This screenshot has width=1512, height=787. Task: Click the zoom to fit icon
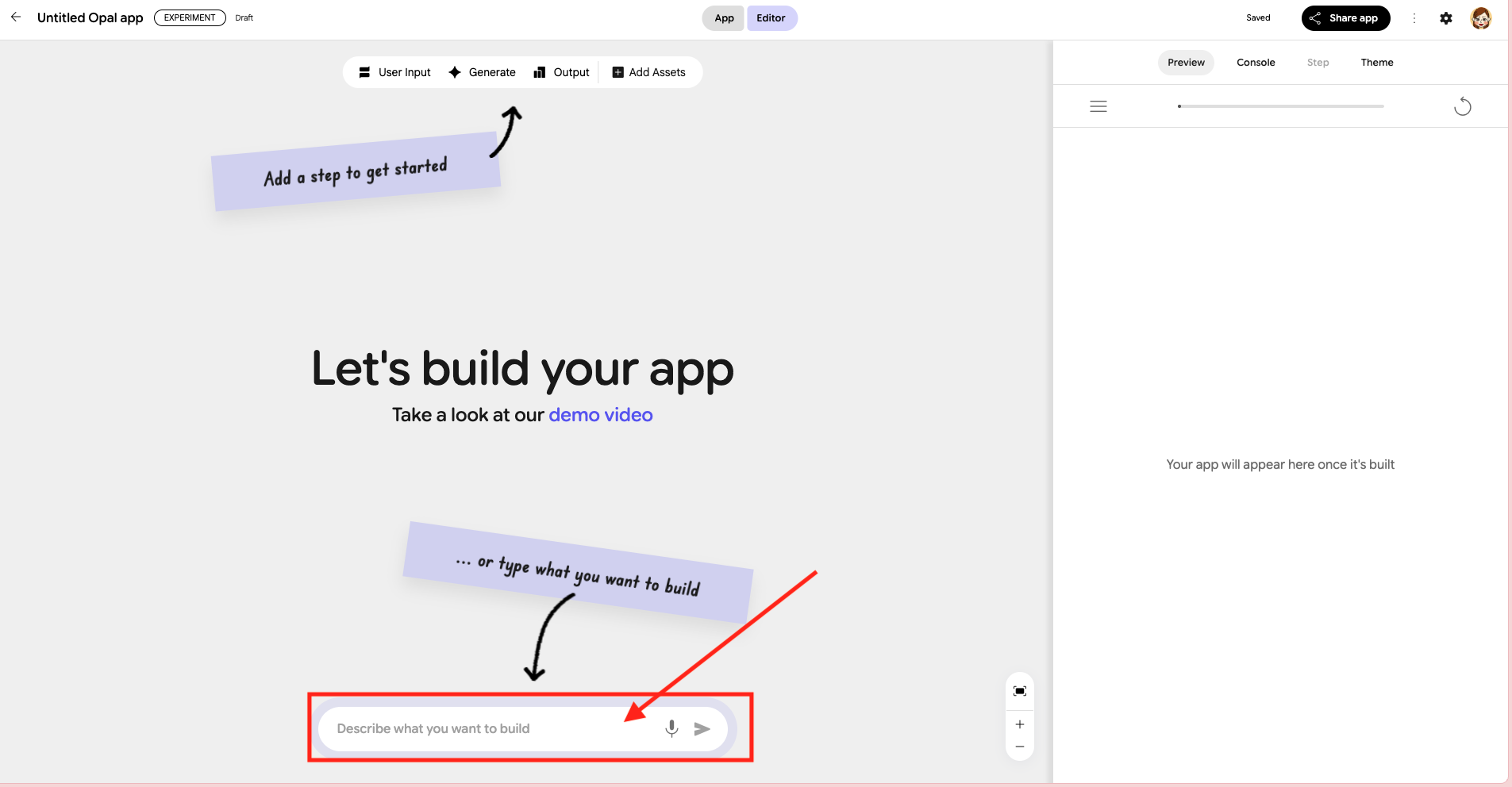pos(1020,691)
